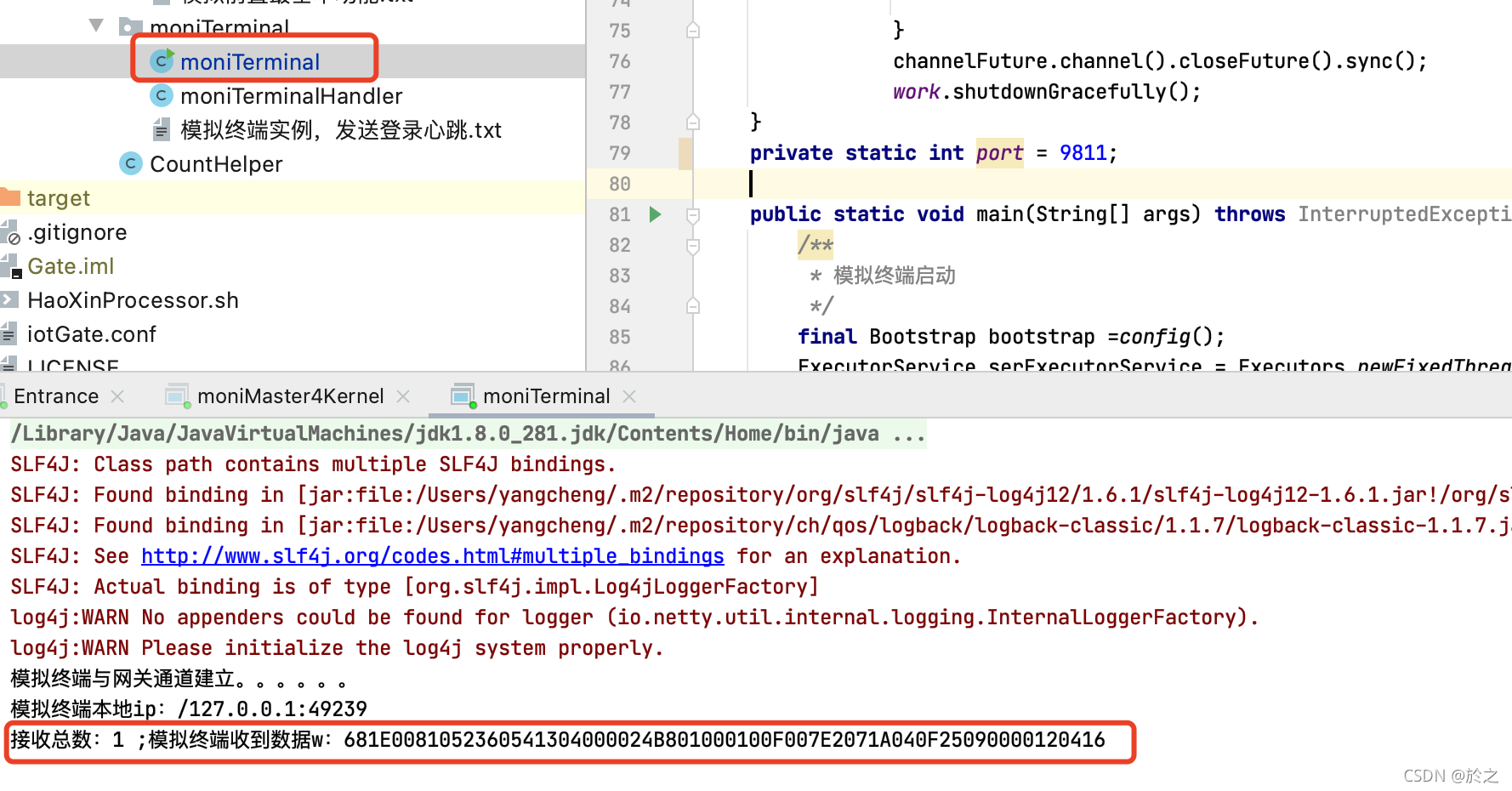Click the 模拟终端与网关通道建立 console line
1512x791 pixels.
179,679
